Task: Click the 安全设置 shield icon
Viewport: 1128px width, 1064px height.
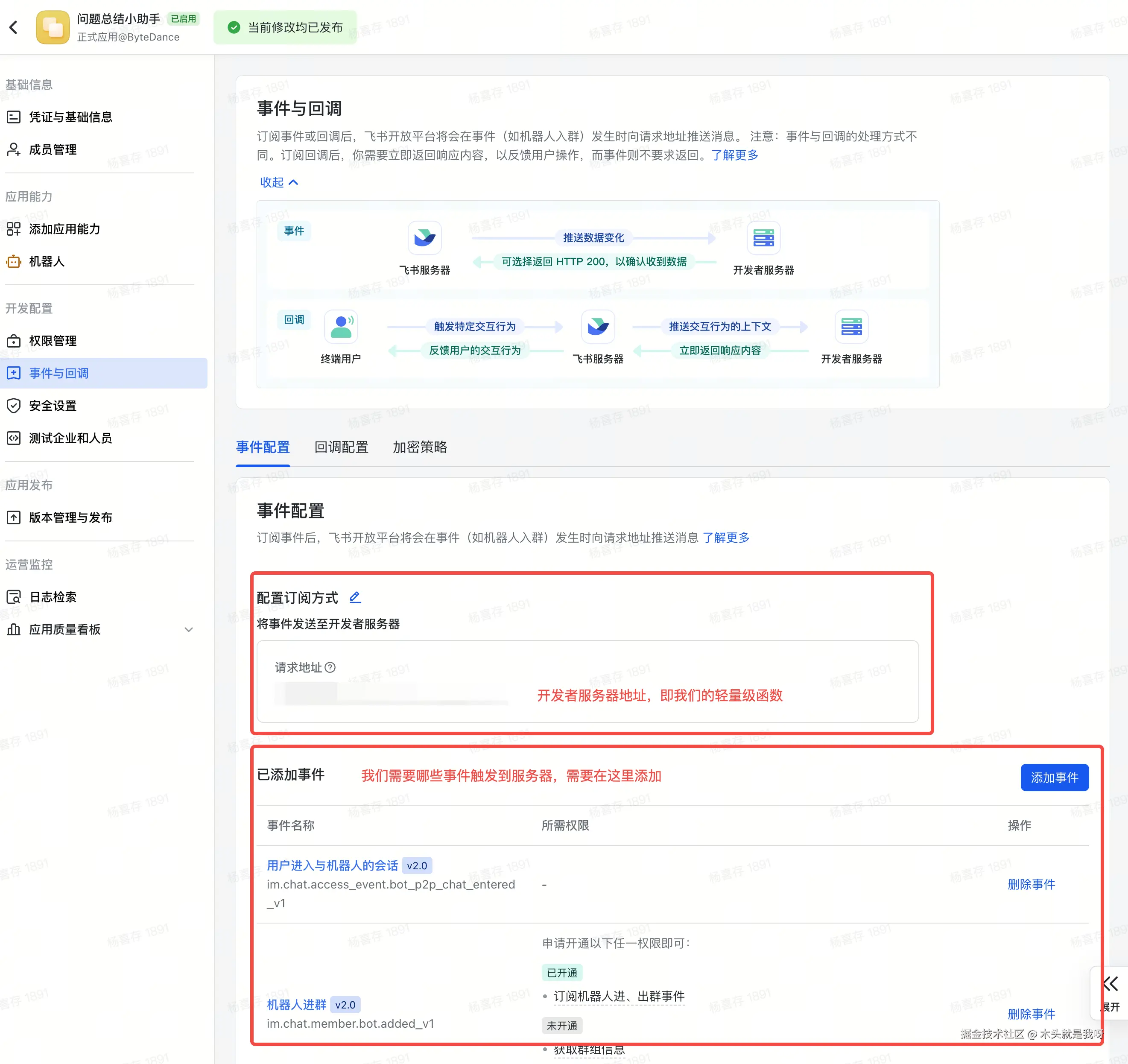Action: [14, 406]
